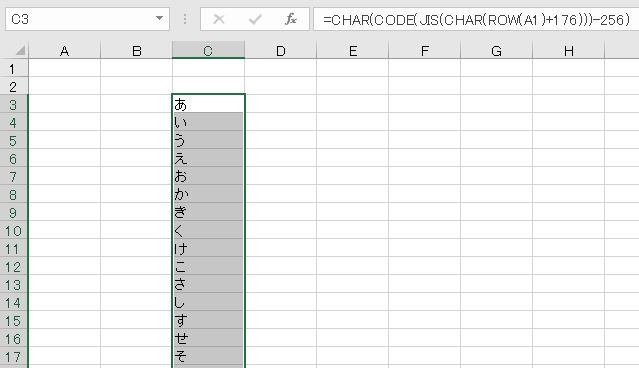Click the cell containing い
The width and height of the screenshot is (639, 368).
(x=208, y=122)
